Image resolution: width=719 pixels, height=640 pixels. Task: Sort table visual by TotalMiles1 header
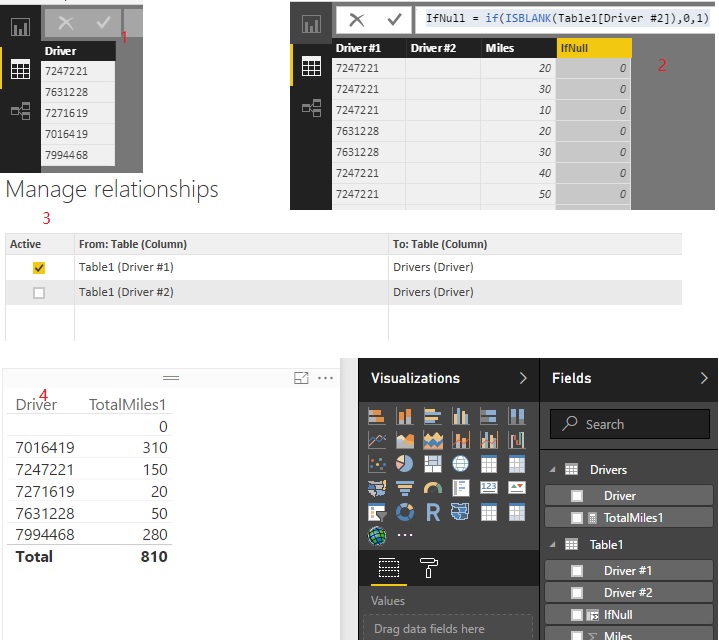tap(127, 404)
